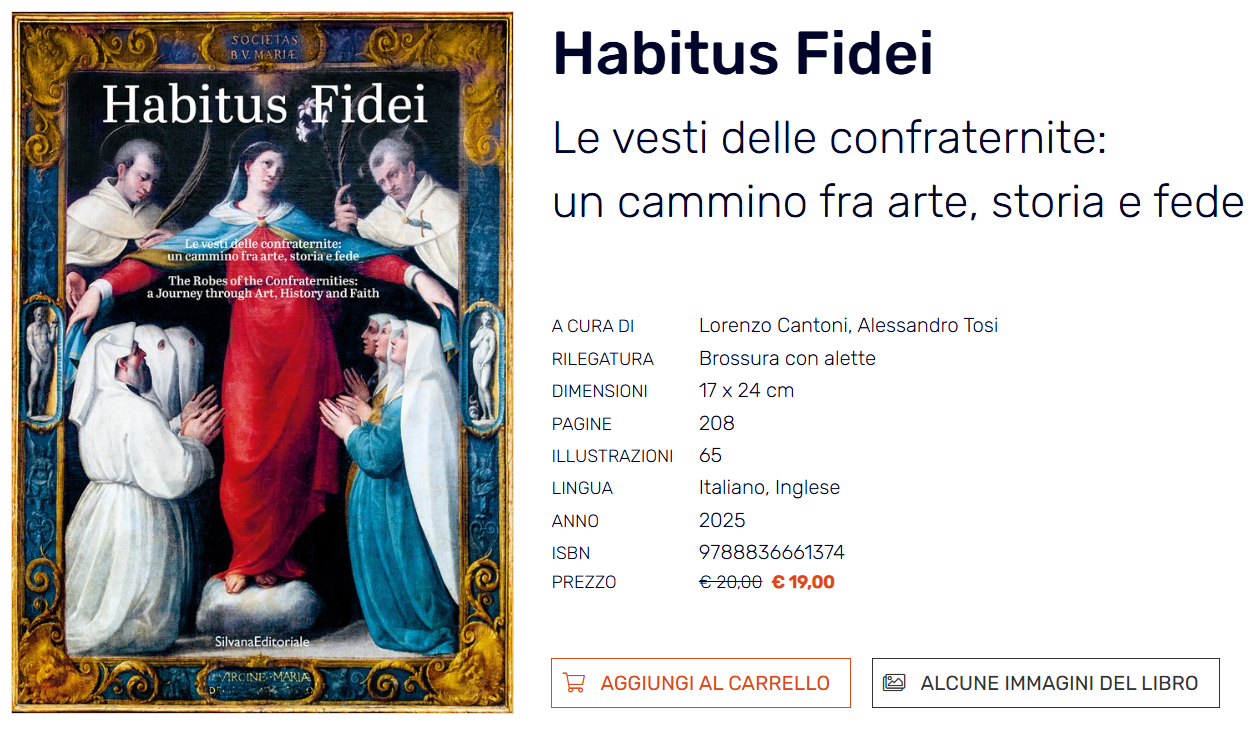The image size is (1259, 729).
Task: Click the Habitus Fidei book cover image
Action: [x=263, y=362]
